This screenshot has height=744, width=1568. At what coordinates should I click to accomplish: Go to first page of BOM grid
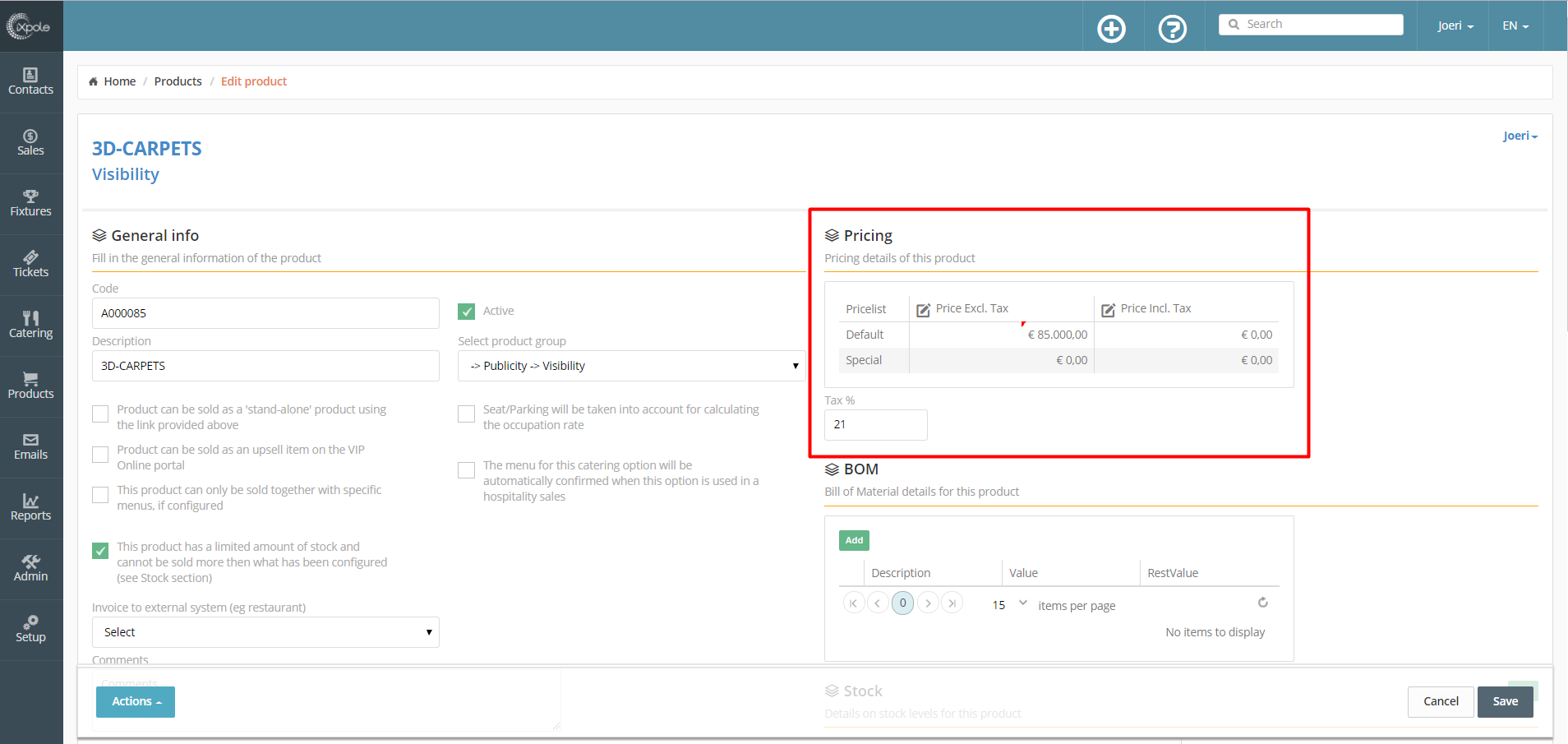point(853,603)
